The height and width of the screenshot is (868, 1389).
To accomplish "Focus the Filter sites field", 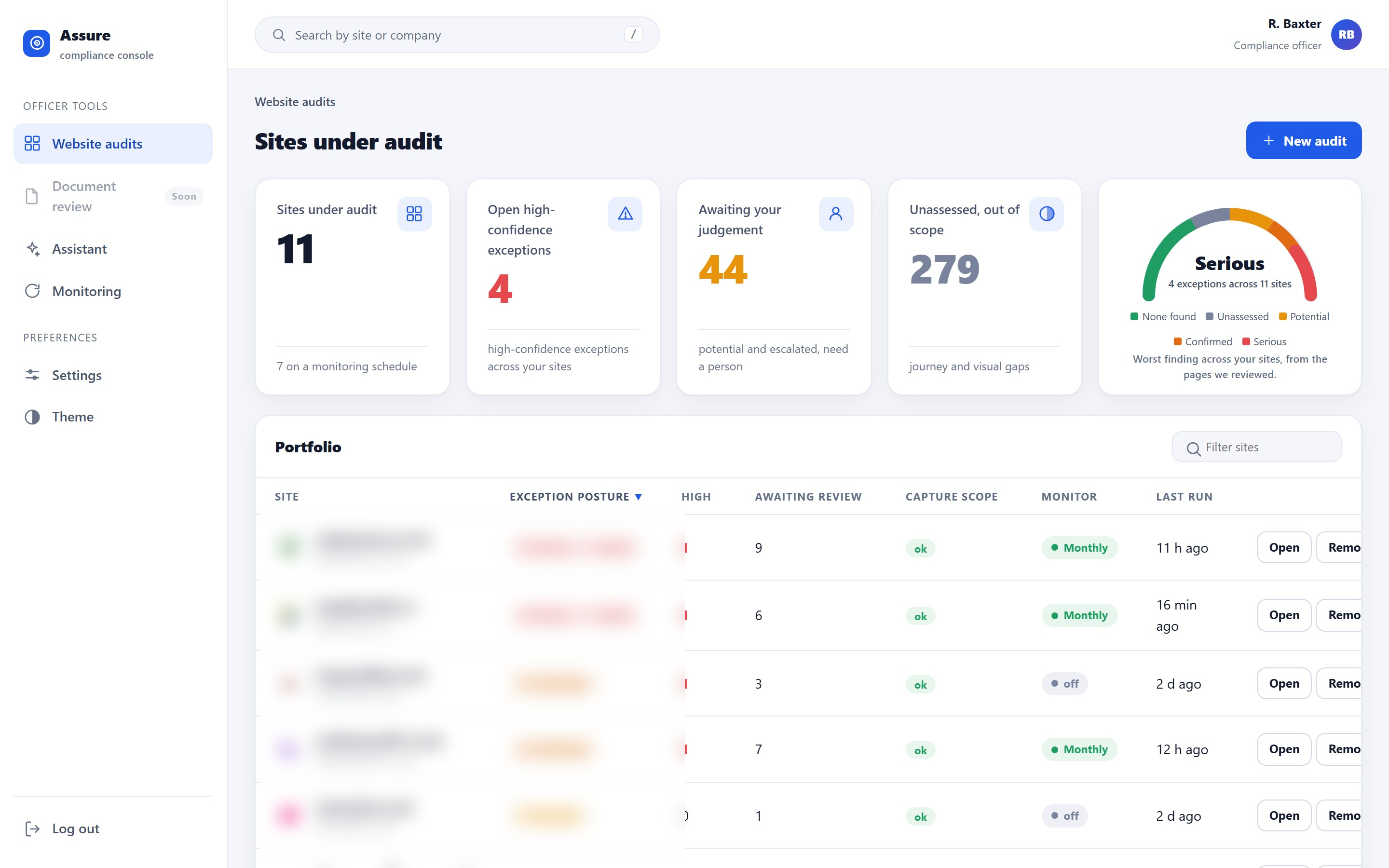I will click(x=1256, y=447).
